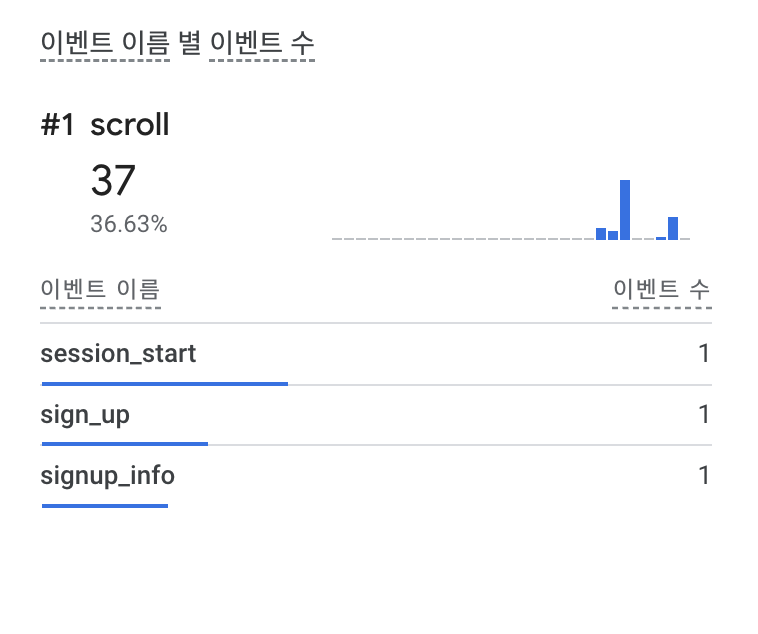Click the blue progress bar under session_start
This screenshot has height=634, width=758.
(164, 383)
